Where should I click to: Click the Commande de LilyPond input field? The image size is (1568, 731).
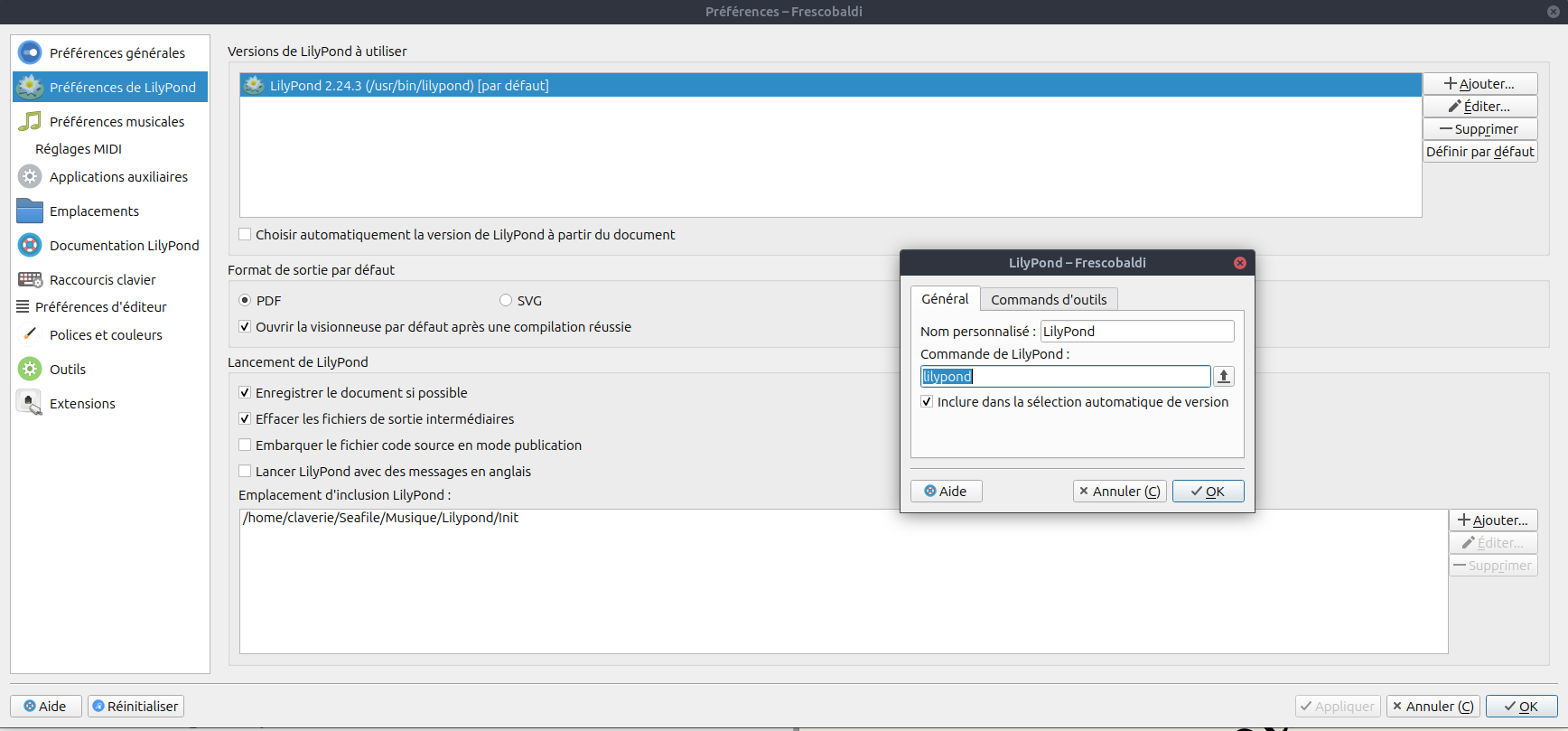point(1066,376)
